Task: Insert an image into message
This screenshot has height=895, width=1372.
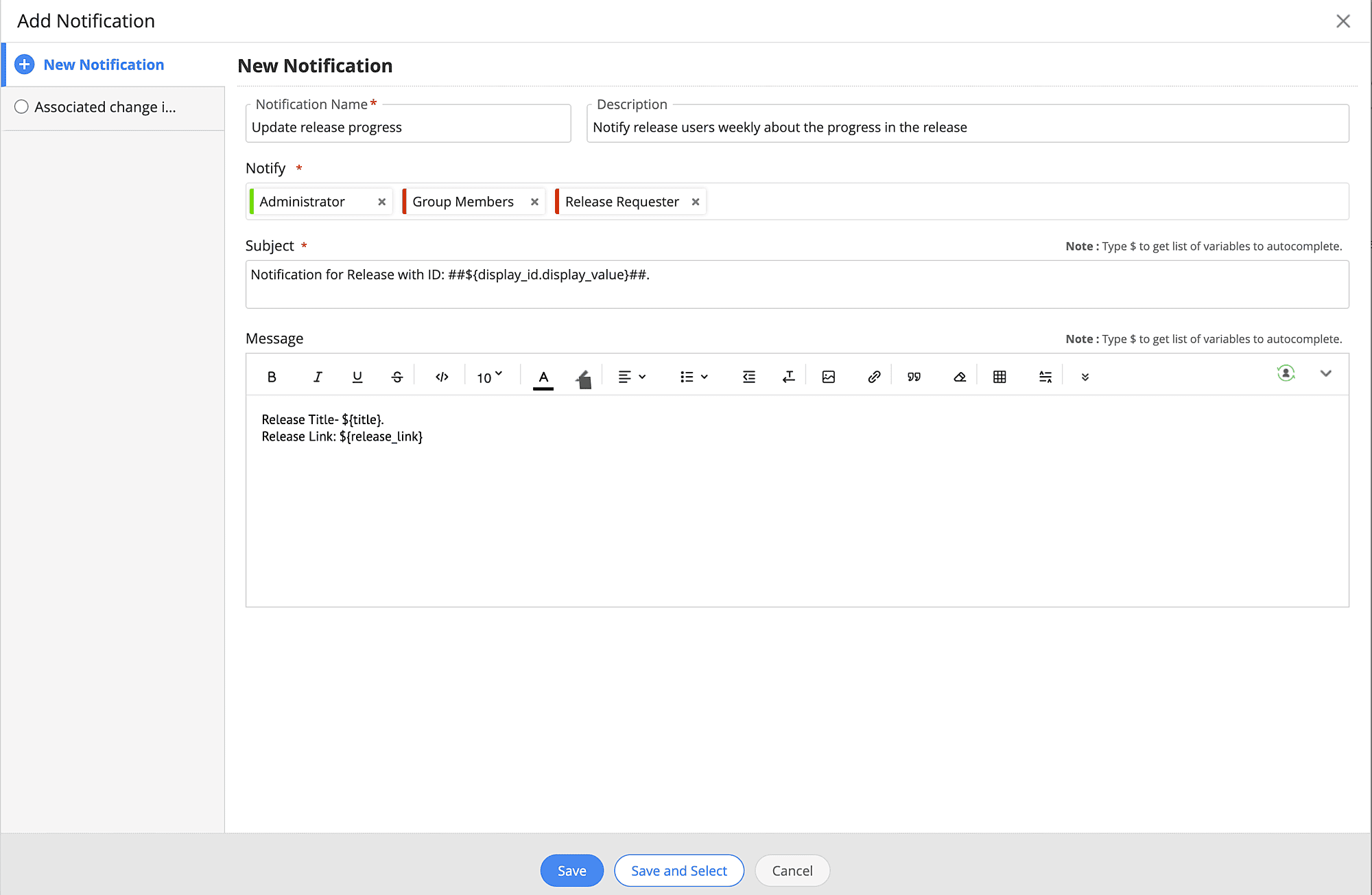Action: 829,377
